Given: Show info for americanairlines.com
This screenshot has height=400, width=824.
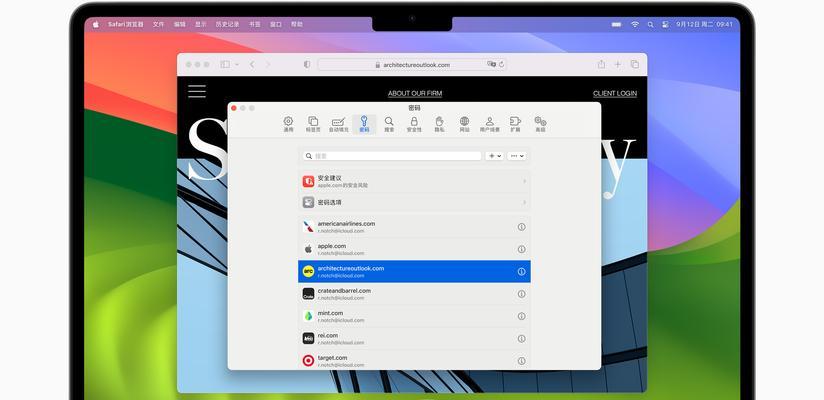Looking at the screenshot, I should [x=521, y=227].
